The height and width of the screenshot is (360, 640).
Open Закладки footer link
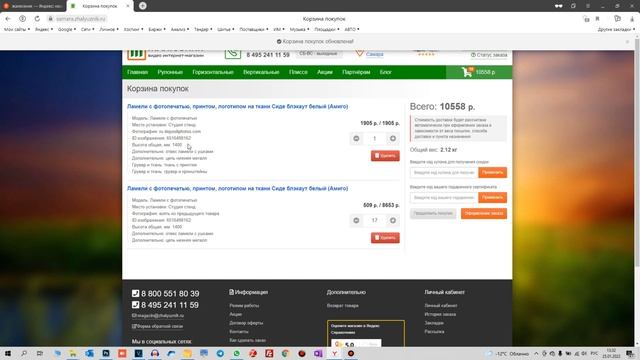(x=434, y=323)
